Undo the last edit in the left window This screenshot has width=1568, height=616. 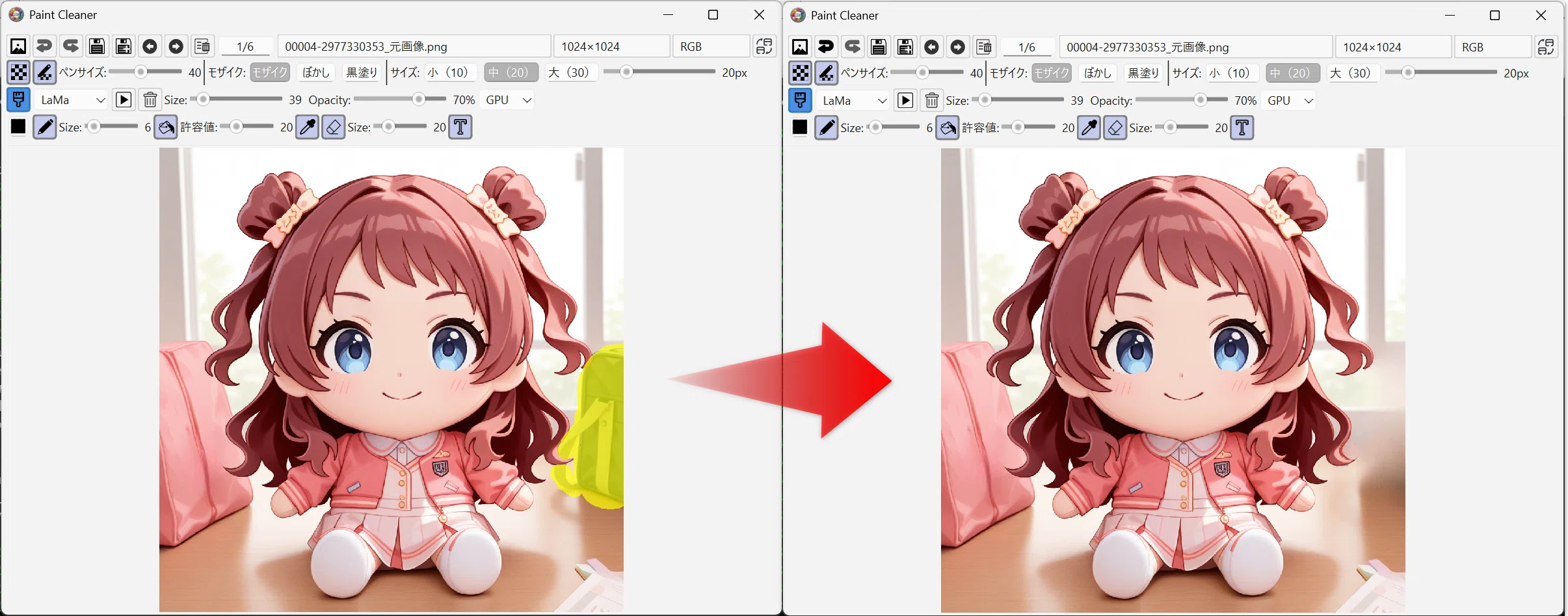[x=44, y=46]
